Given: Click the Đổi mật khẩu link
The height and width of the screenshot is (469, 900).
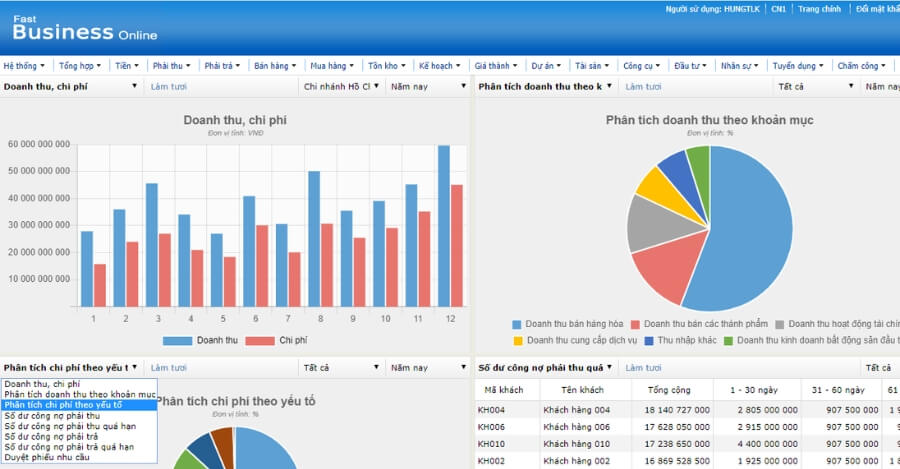Looking at the screenshot, I should pos(877,9).
